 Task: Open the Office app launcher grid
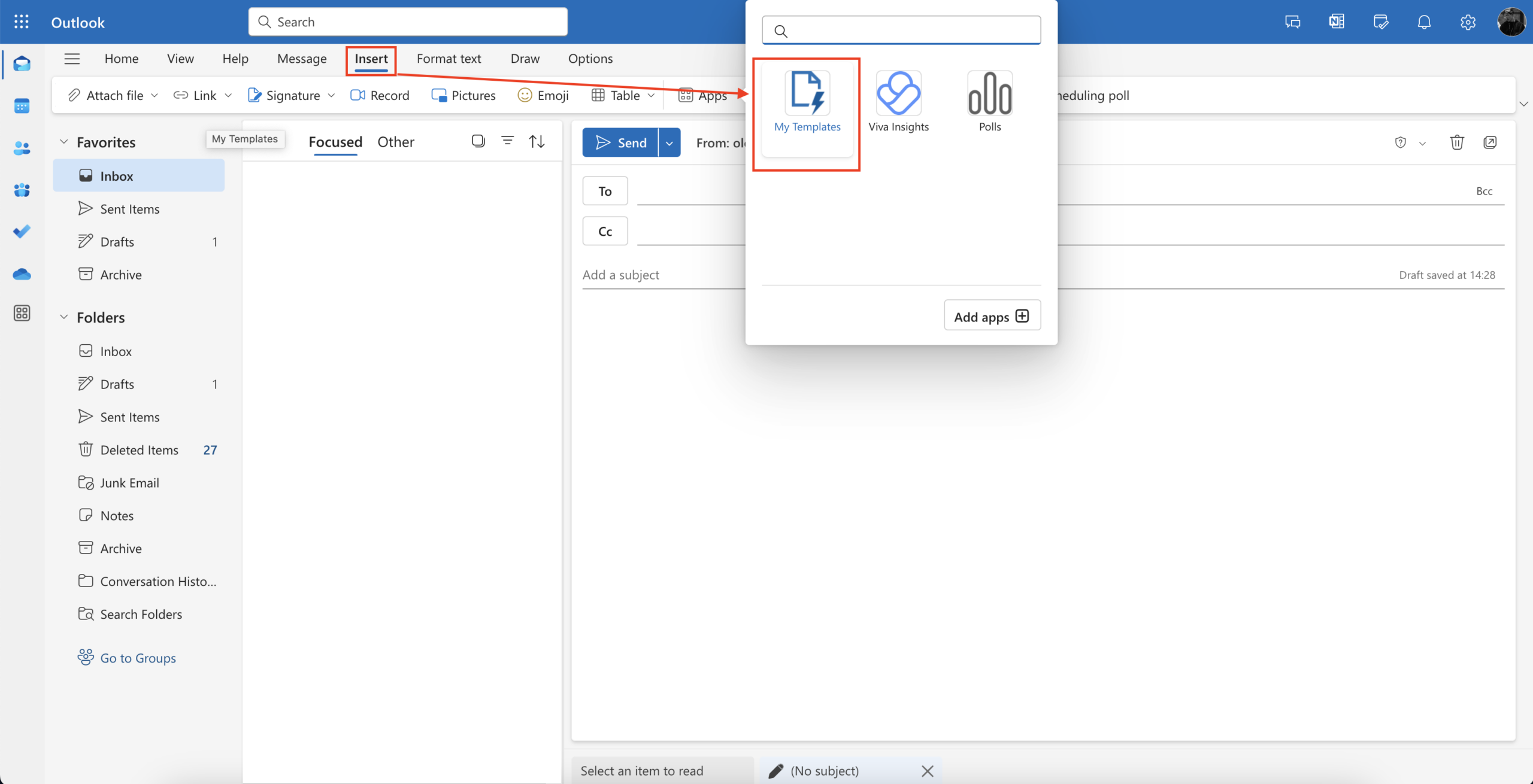click(x=22, y=22)
